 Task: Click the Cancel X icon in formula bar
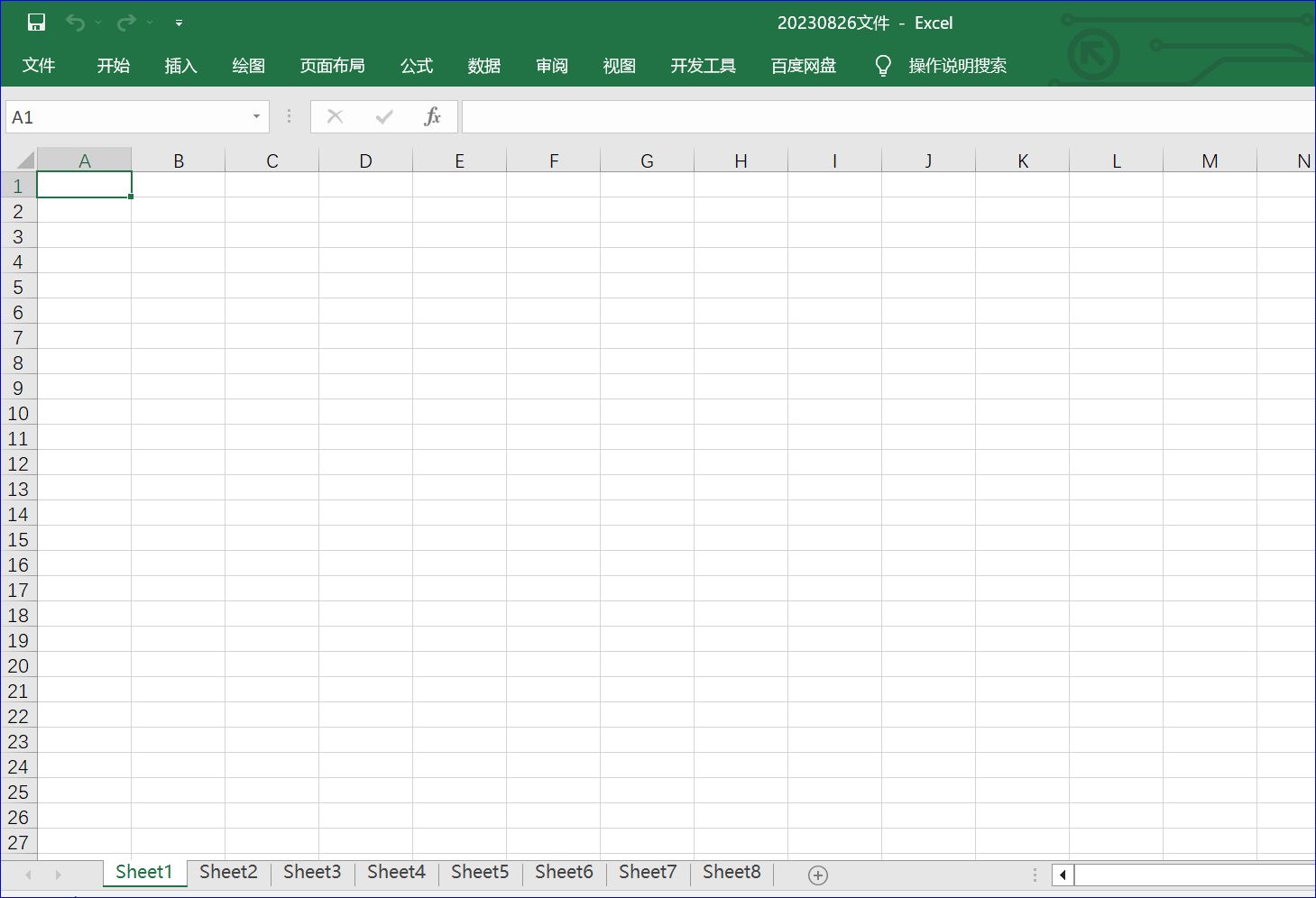pyautogui.click(x=335, y=116)
